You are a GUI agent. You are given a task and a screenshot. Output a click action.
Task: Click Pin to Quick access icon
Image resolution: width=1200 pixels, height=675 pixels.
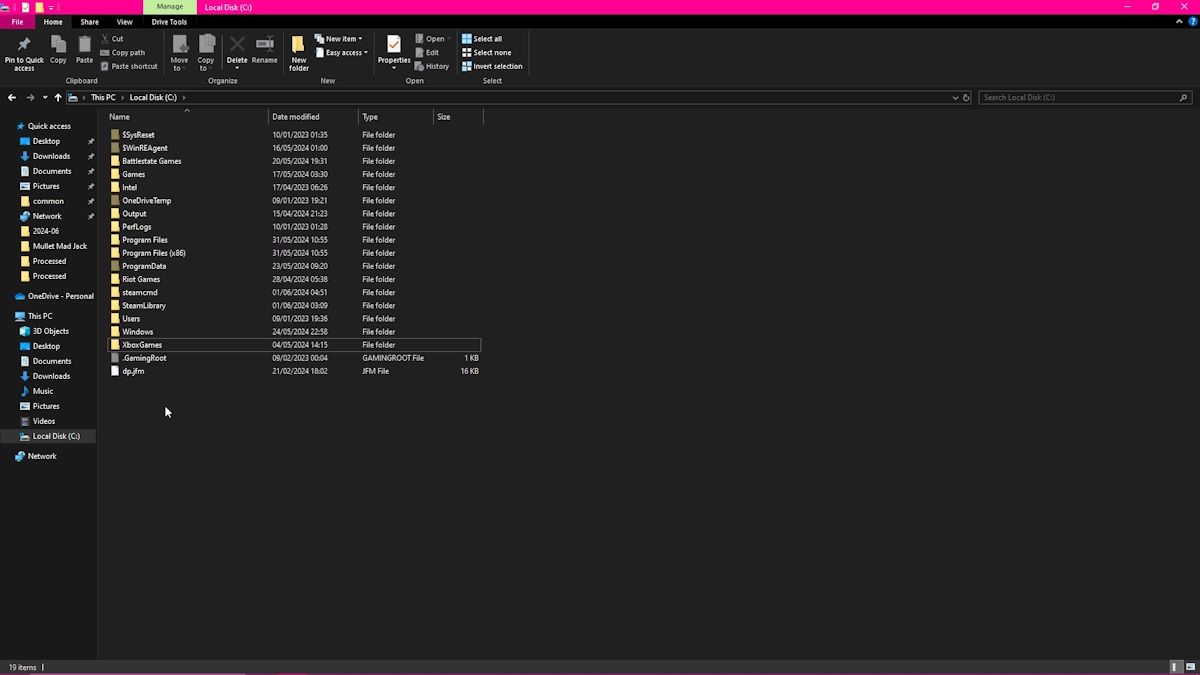(x=24, y=51)
